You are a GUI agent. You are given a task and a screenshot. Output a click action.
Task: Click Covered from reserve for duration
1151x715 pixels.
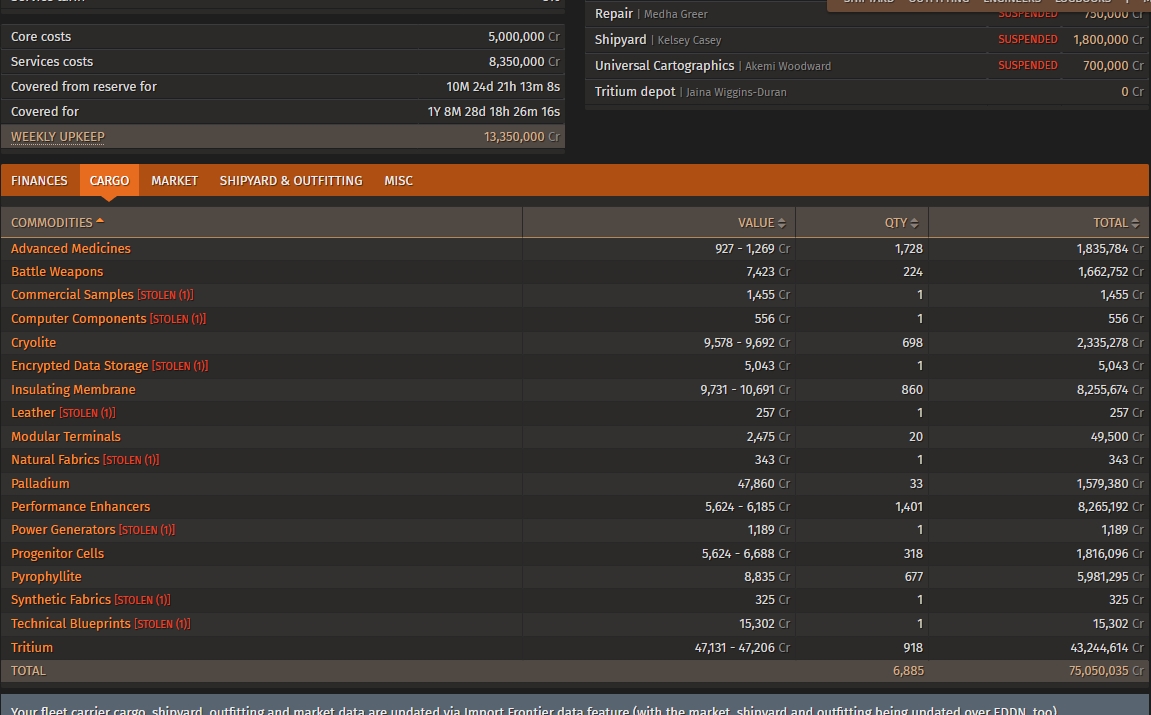(x=503, y=87)
